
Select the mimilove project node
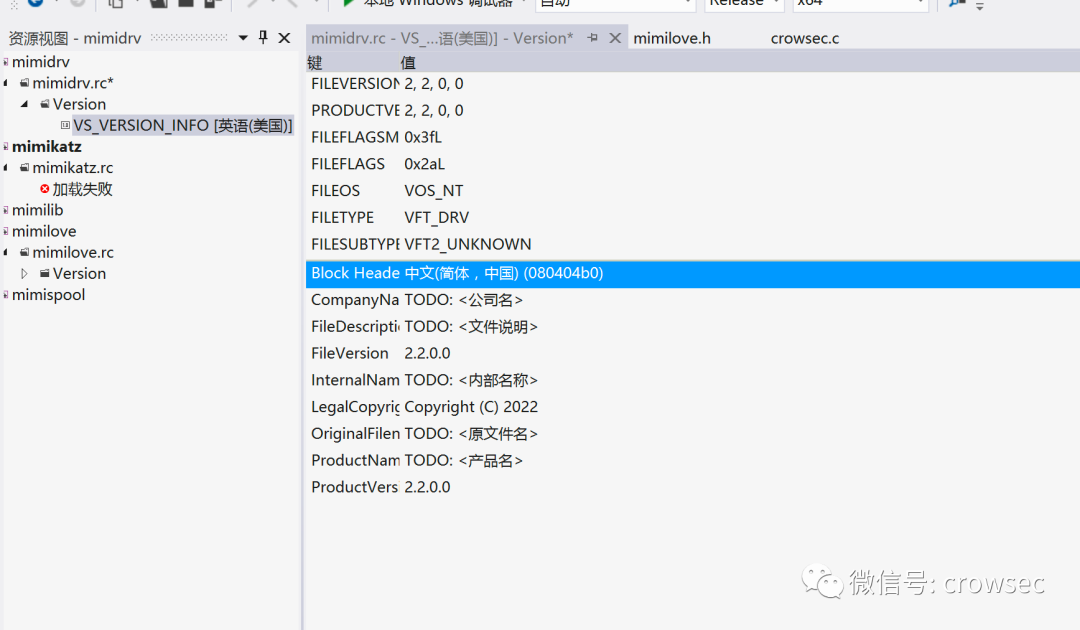44,231
